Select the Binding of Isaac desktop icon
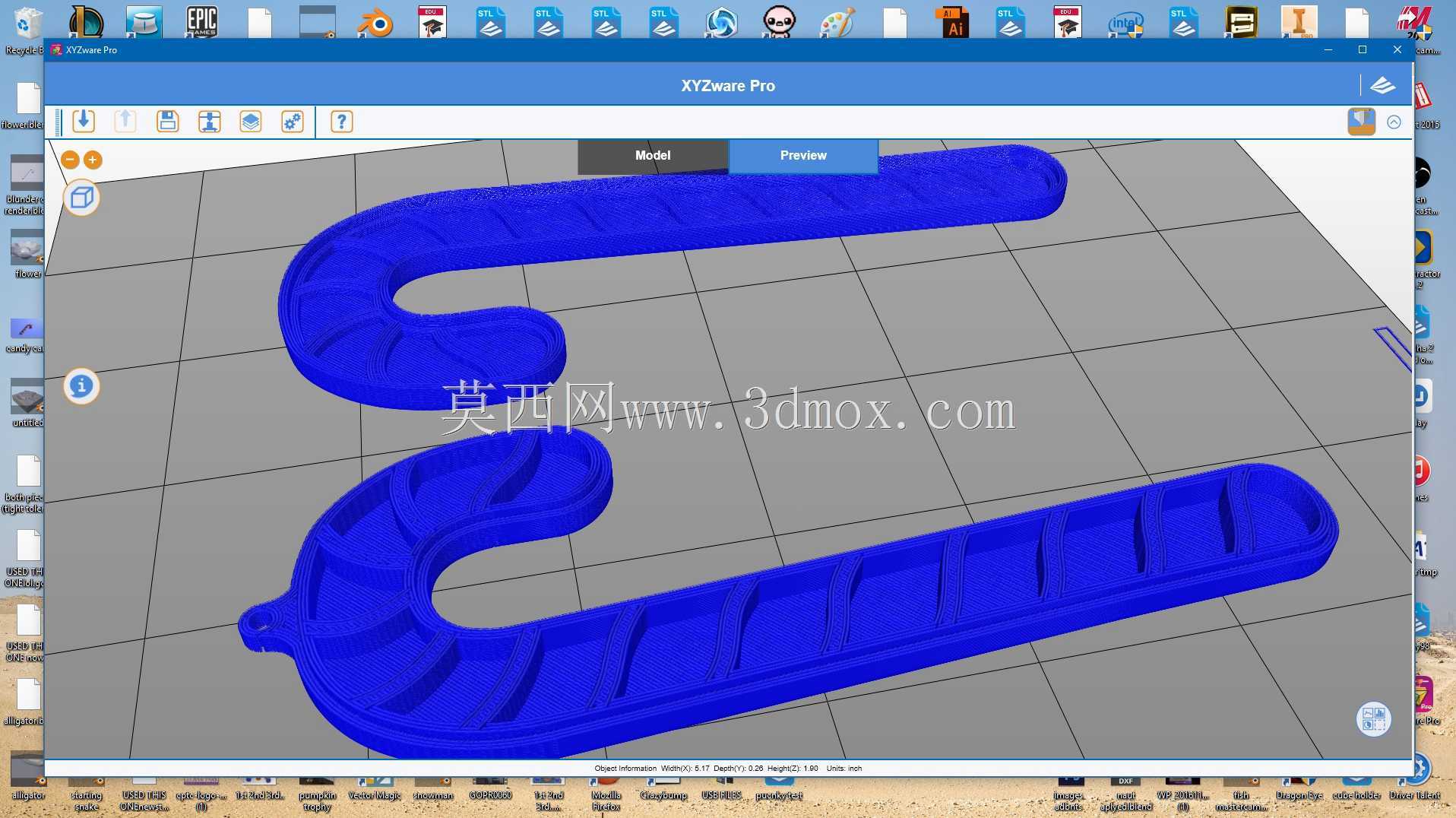Image resolution: width=1456 pixels, height=818 pixels. (779, 21)
